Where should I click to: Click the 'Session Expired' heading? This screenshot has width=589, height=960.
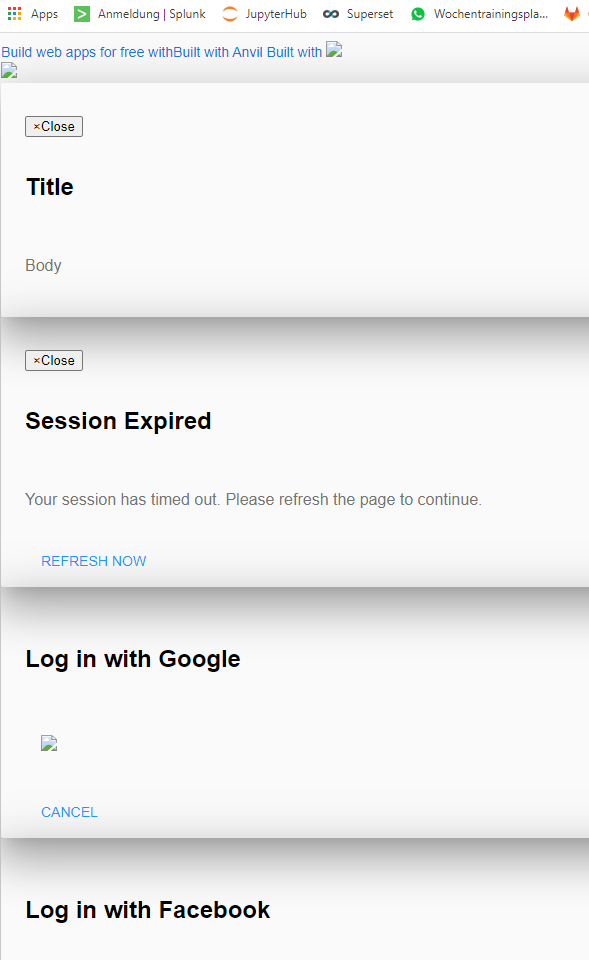(118, 421)
